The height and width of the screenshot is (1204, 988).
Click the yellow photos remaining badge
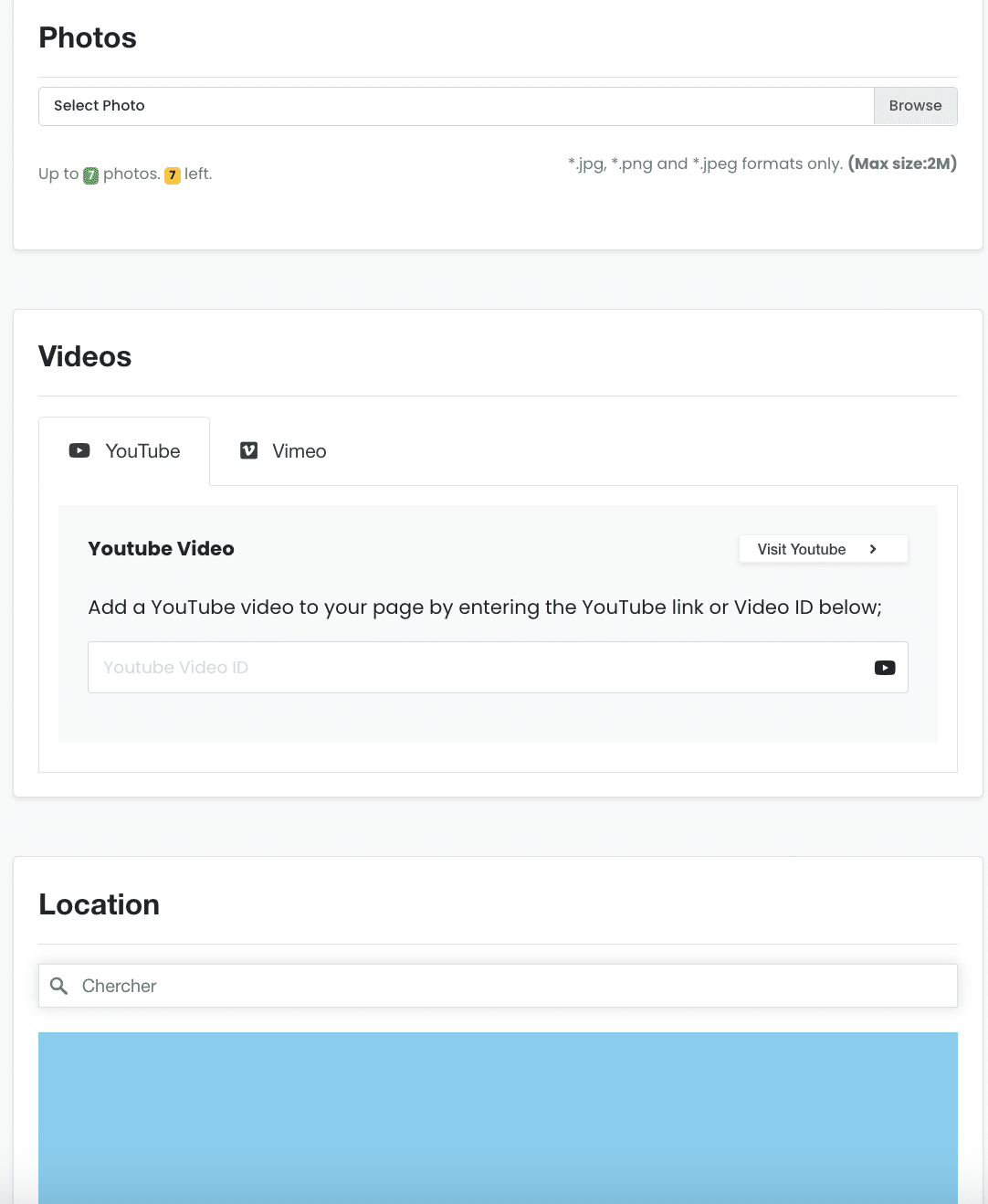(172, 175)
